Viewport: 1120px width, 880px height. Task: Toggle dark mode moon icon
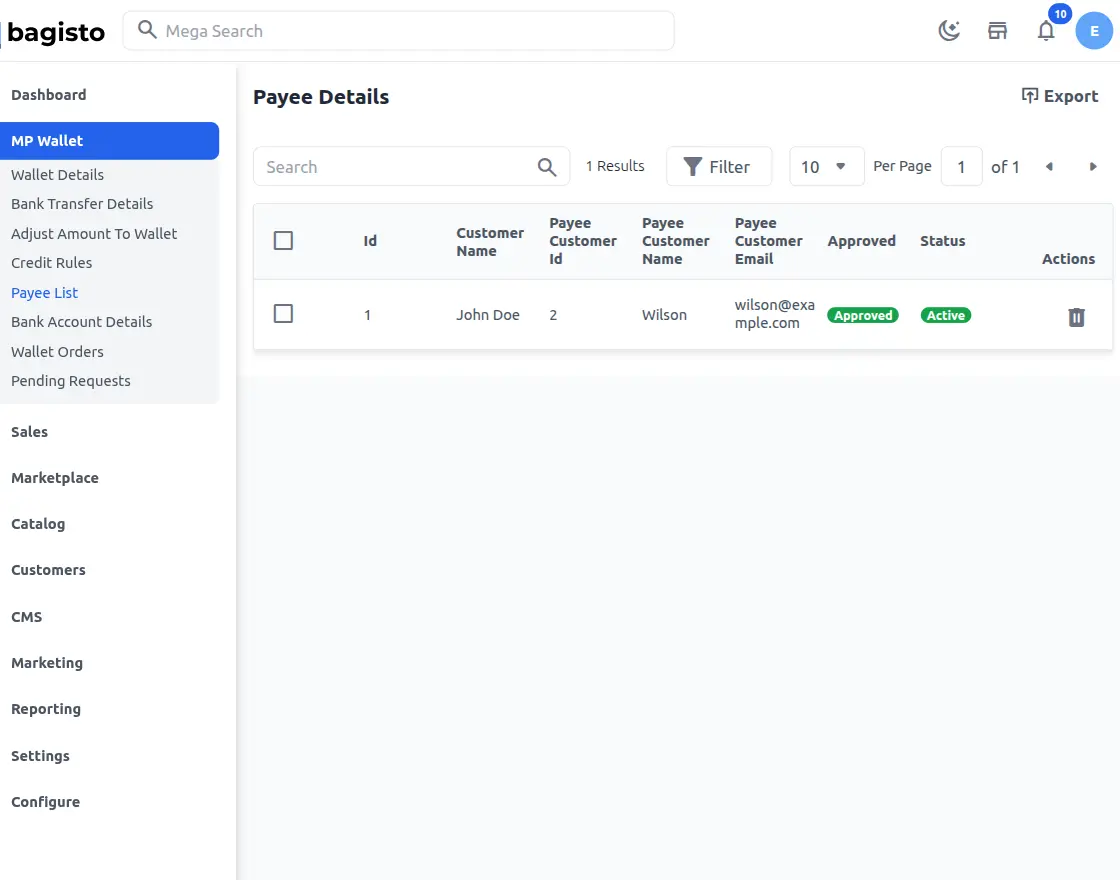click(x=949, y=31)
